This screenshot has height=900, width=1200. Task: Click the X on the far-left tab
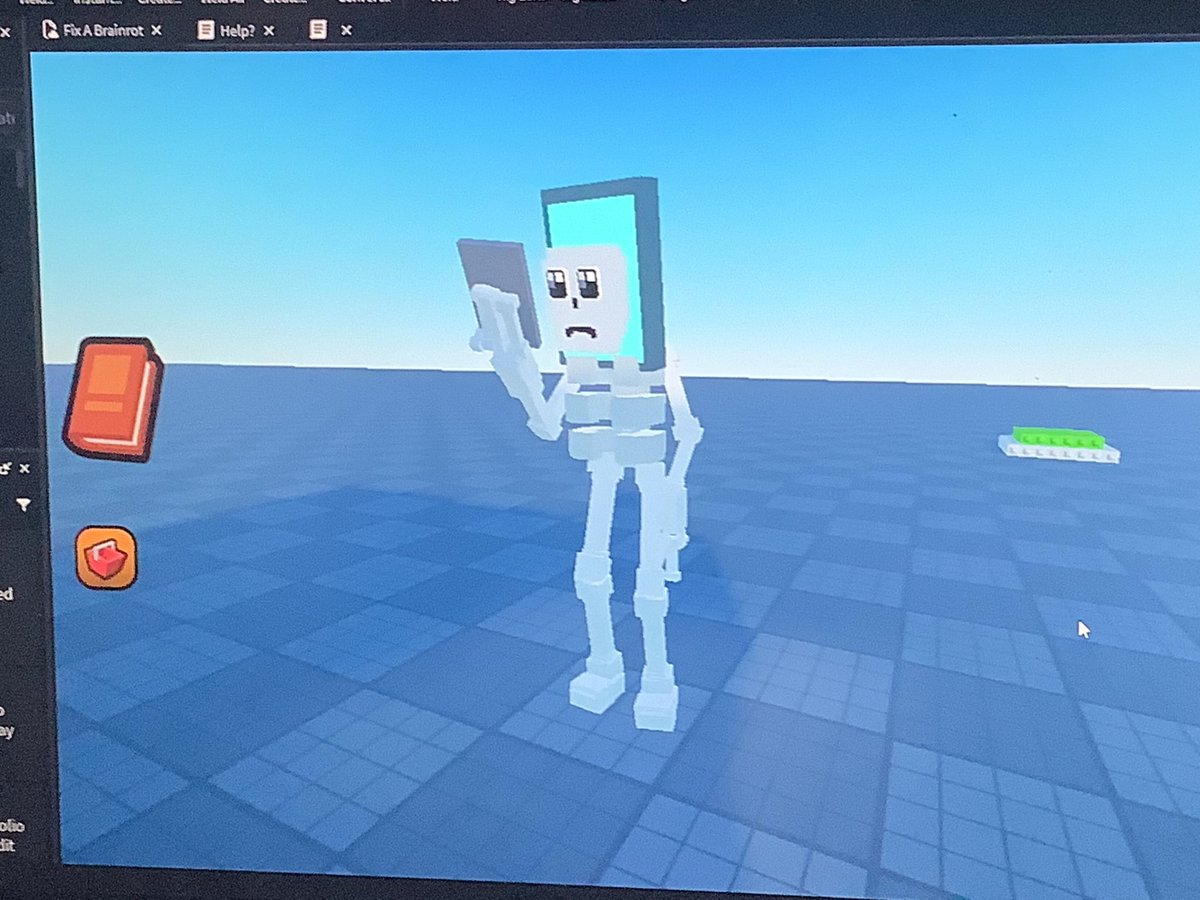point(6,31)
